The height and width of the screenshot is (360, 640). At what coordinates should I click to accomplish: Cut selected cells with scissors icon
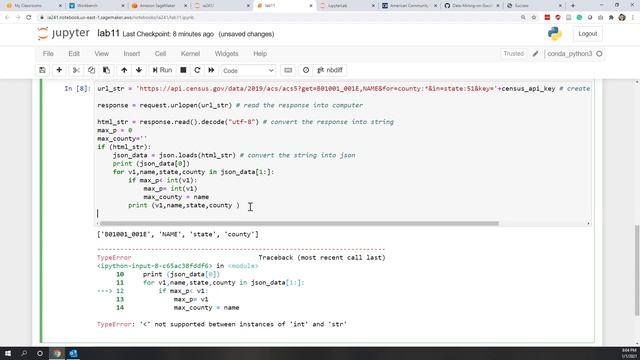(76, 70)
